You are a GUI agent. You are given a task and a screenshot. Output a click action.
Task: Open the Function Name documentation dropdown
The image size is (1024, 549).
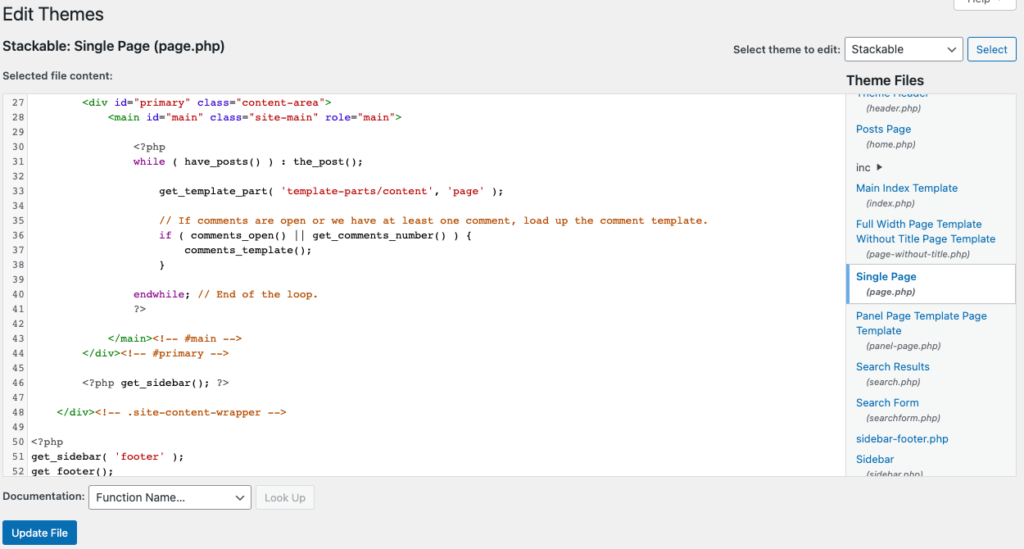click(x=170, y=497)
